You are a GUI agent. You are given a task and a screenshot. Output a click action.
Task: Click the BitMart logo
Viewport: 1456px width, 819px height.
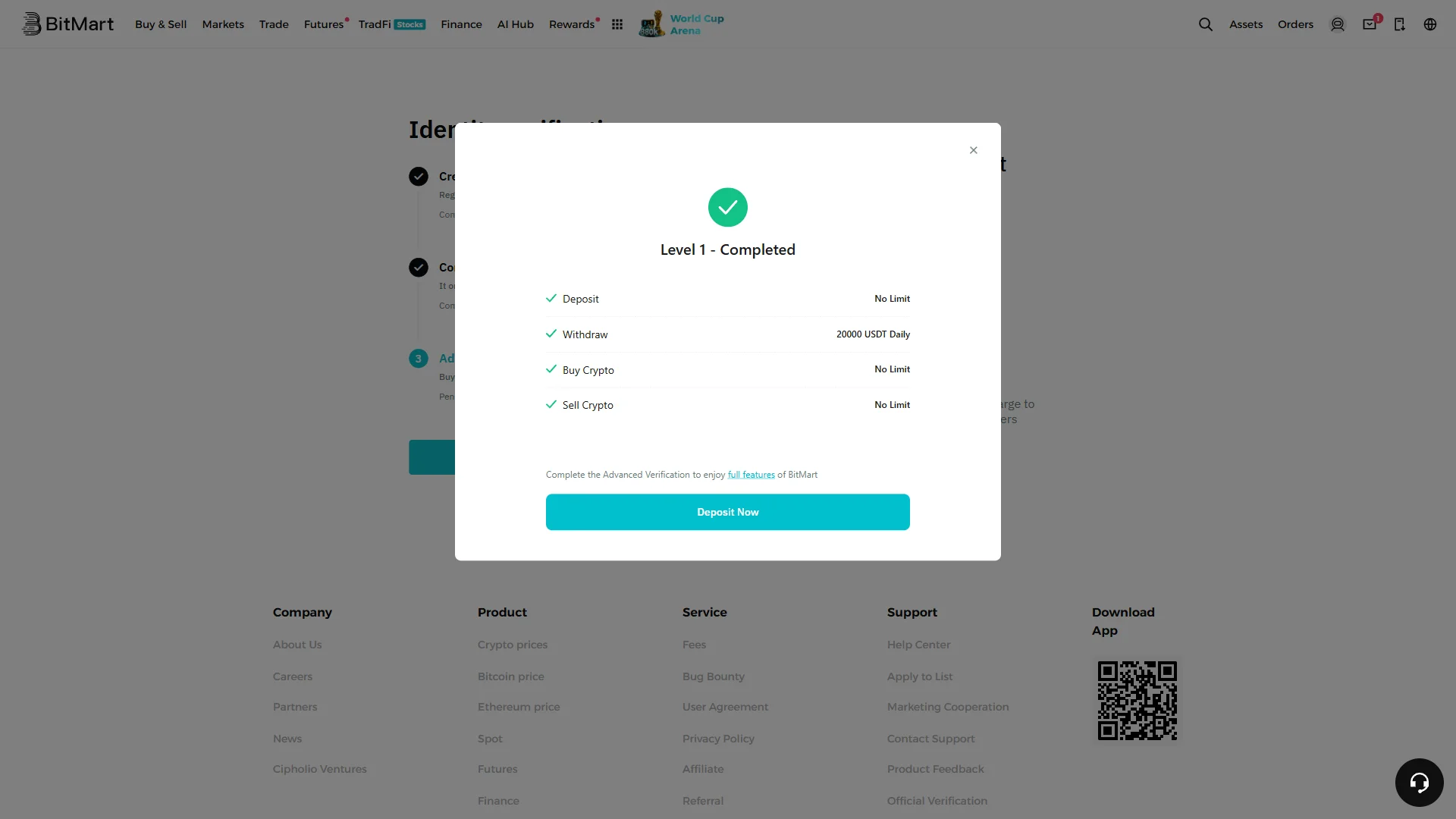pyautogui.click(x=67, y=24)
